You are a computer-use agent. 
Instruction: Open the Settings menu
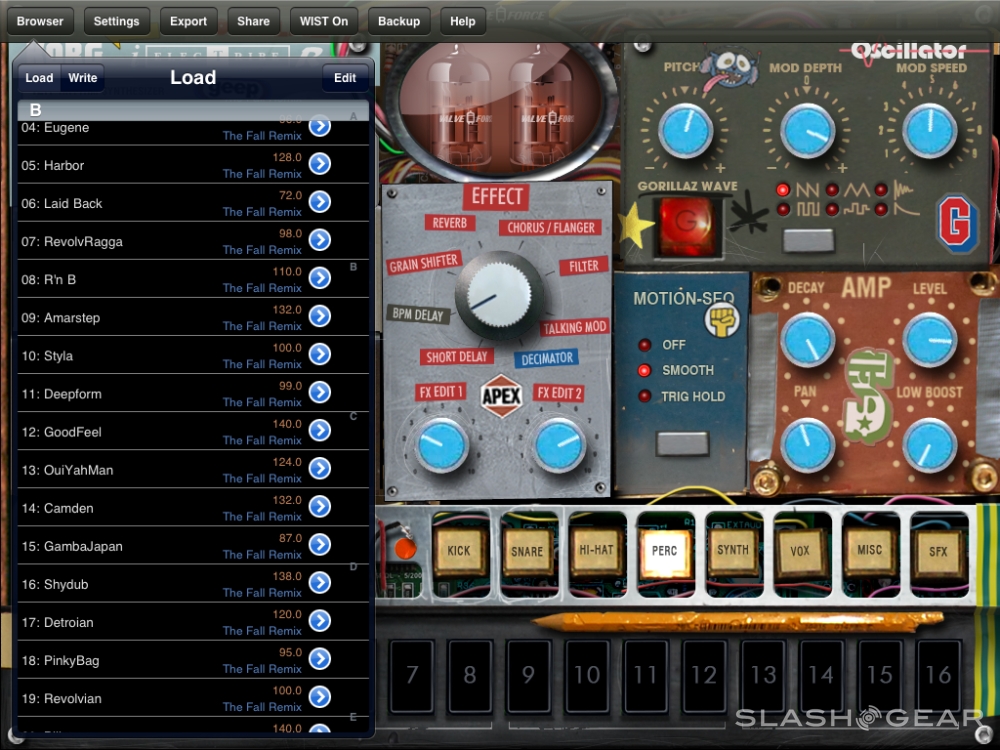tap(117, 21)
